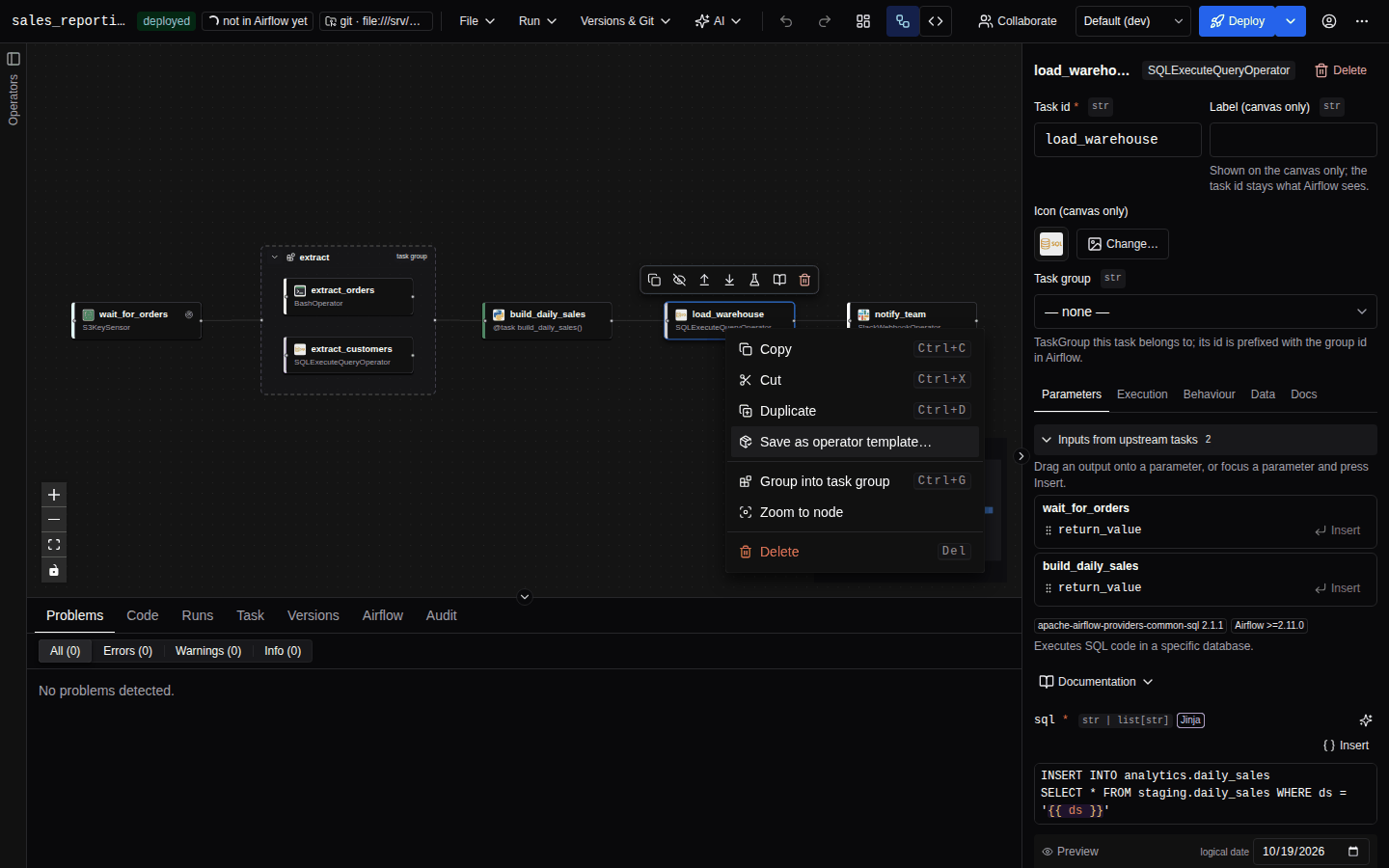Switch to the code view
The image size is (1389, 868).
coord(936,21)
